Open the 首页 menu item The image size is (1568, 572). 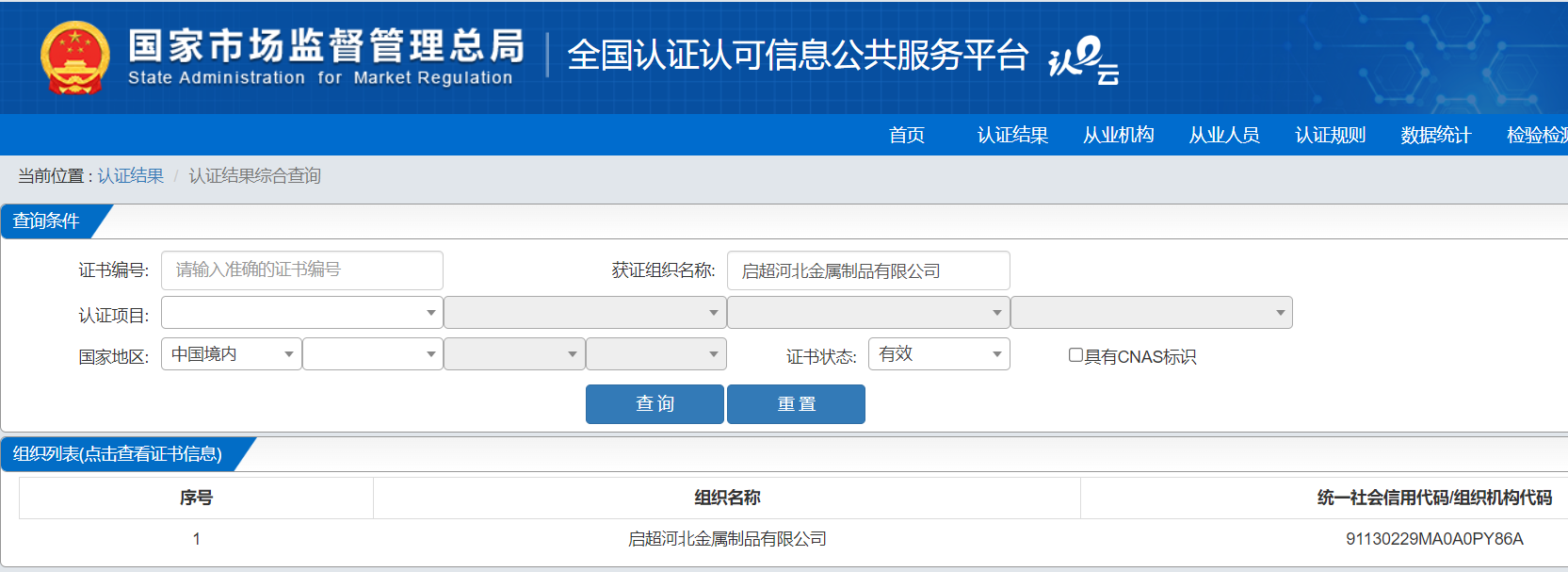pyautogui.click(x=907, y=135)
